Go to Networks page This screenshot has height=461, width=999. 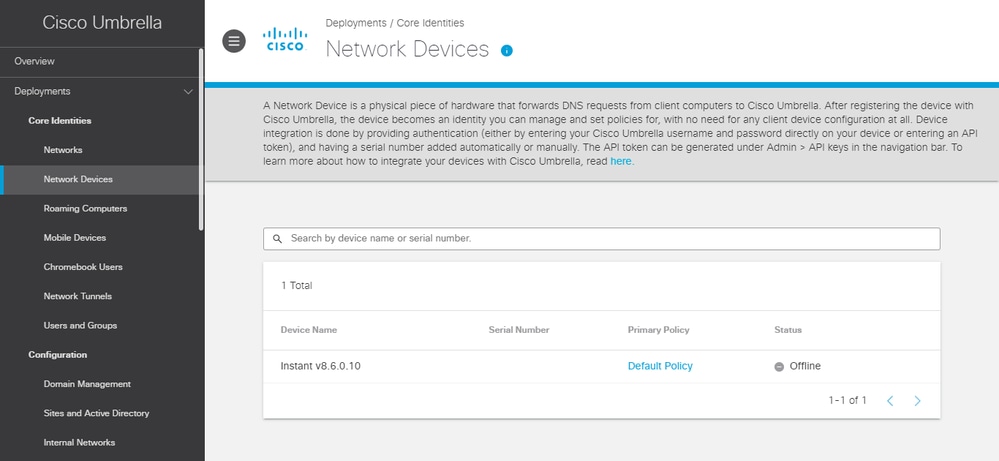click(63, 150)
